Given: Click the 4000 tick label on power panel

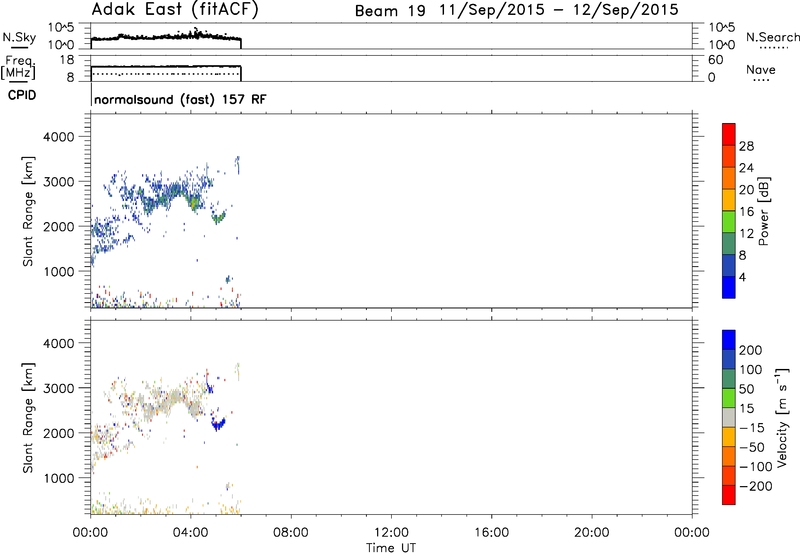Looking at the screenshot, I should point(59,137).
